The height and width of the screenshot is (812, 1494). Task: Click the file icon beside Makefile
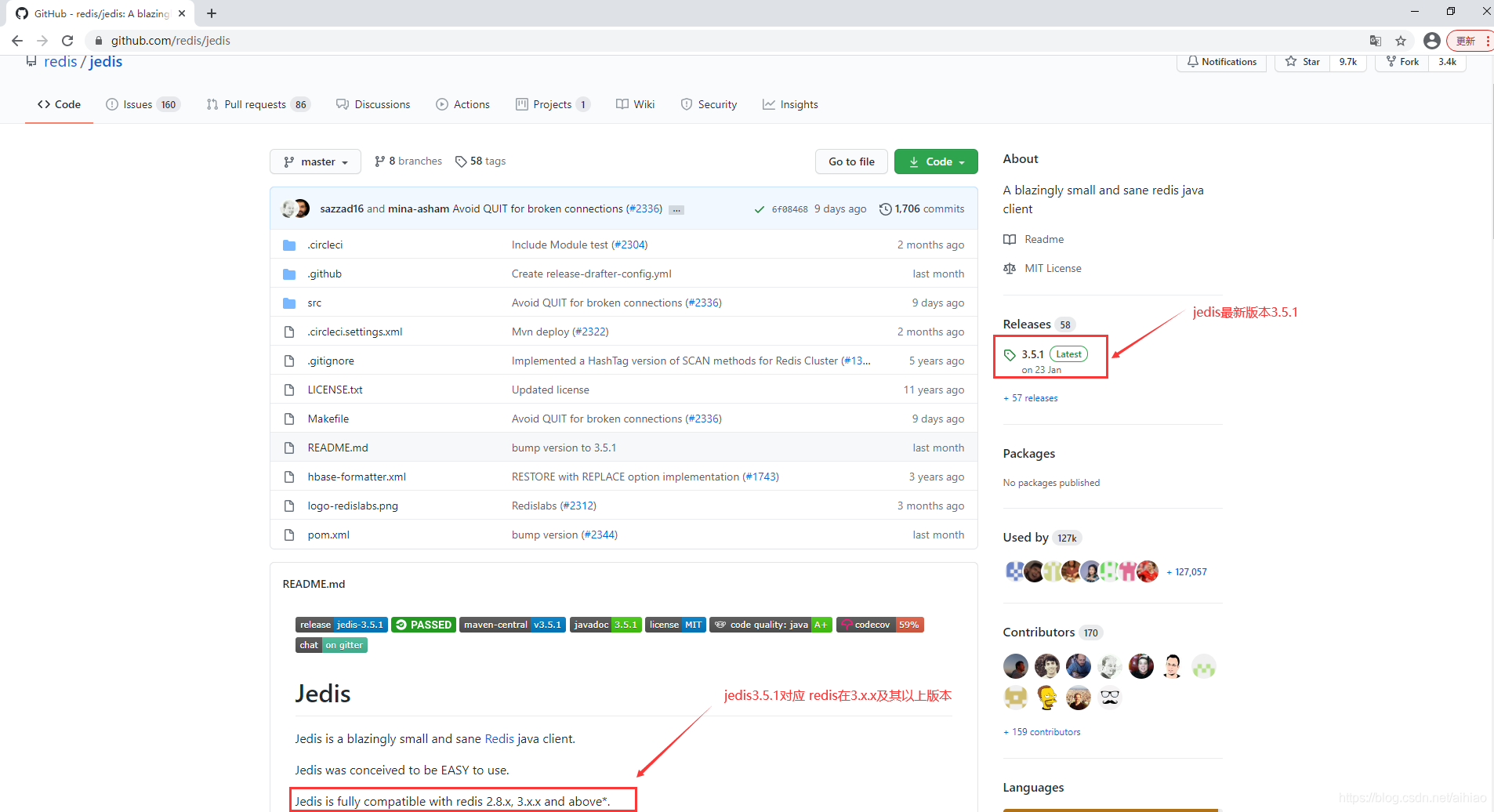coord(289,419)
